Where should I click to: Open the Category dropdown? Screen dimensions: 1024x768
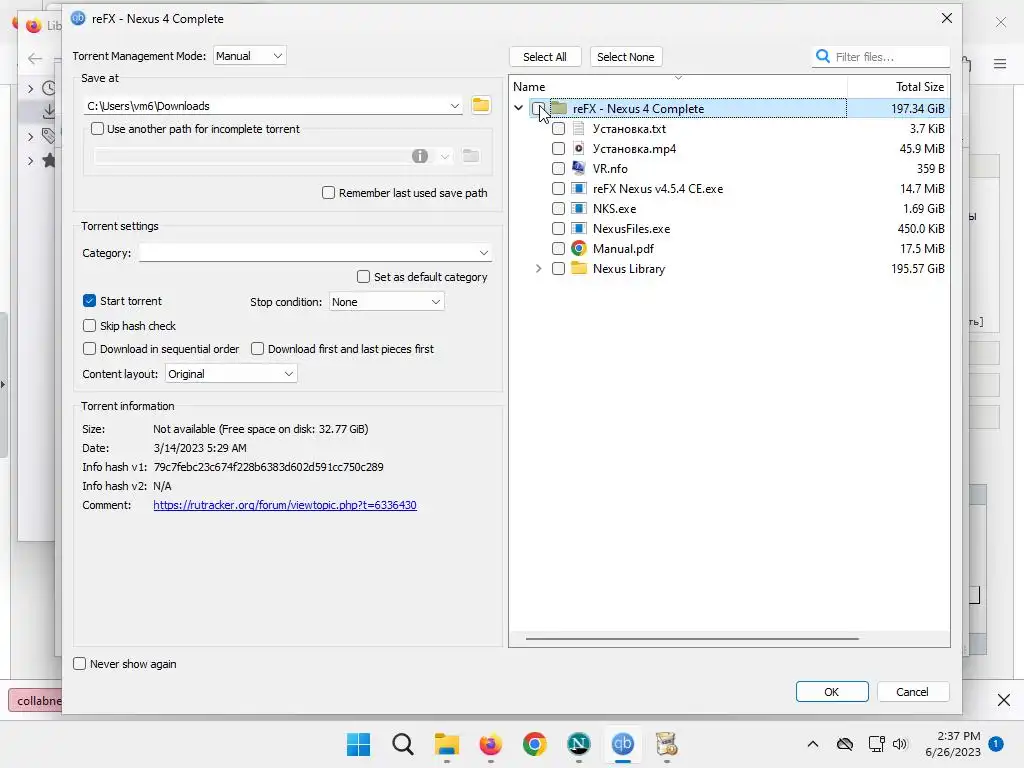pos(483,253)
